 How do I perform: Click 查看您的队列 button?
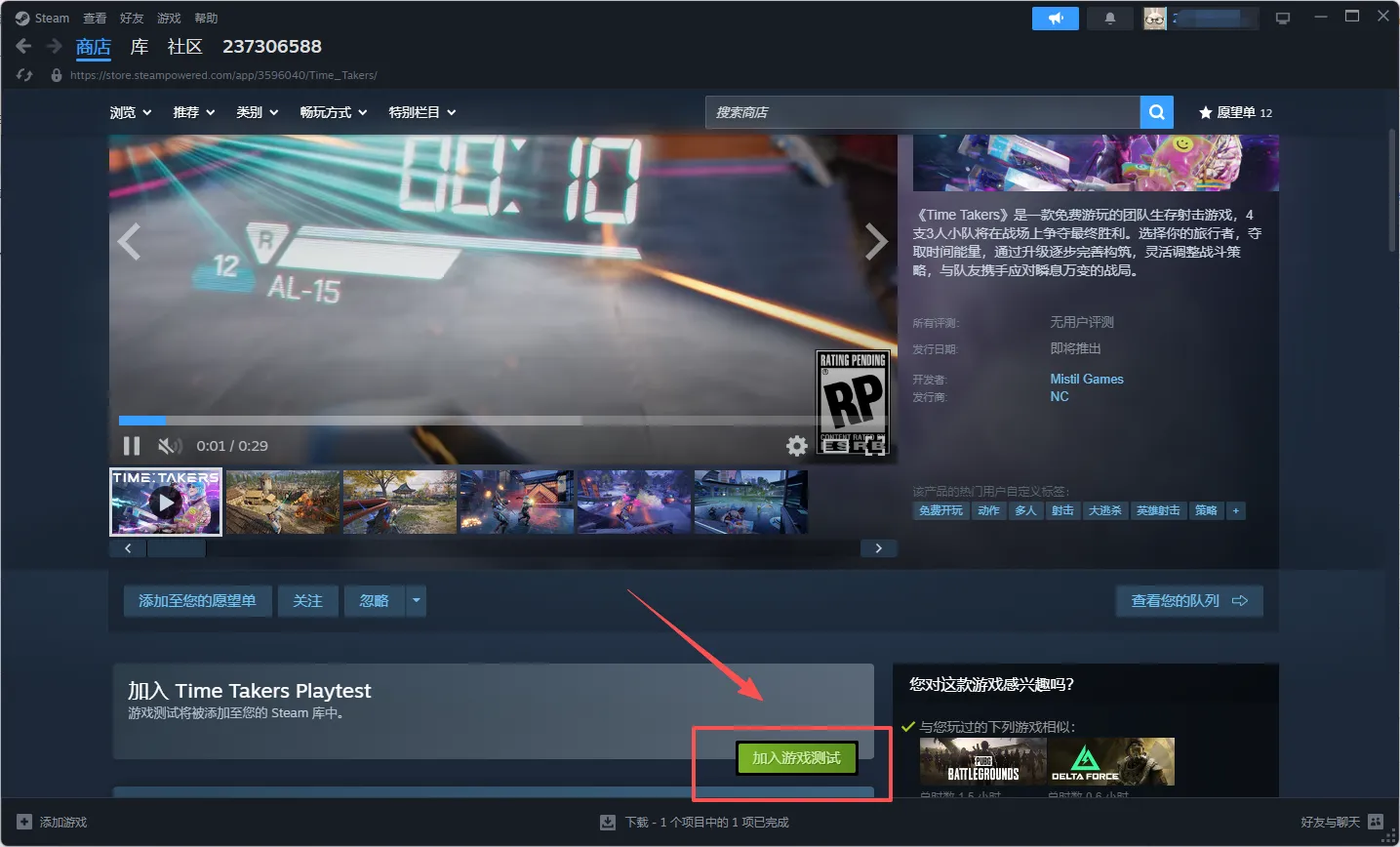(x=1189, y=601)
